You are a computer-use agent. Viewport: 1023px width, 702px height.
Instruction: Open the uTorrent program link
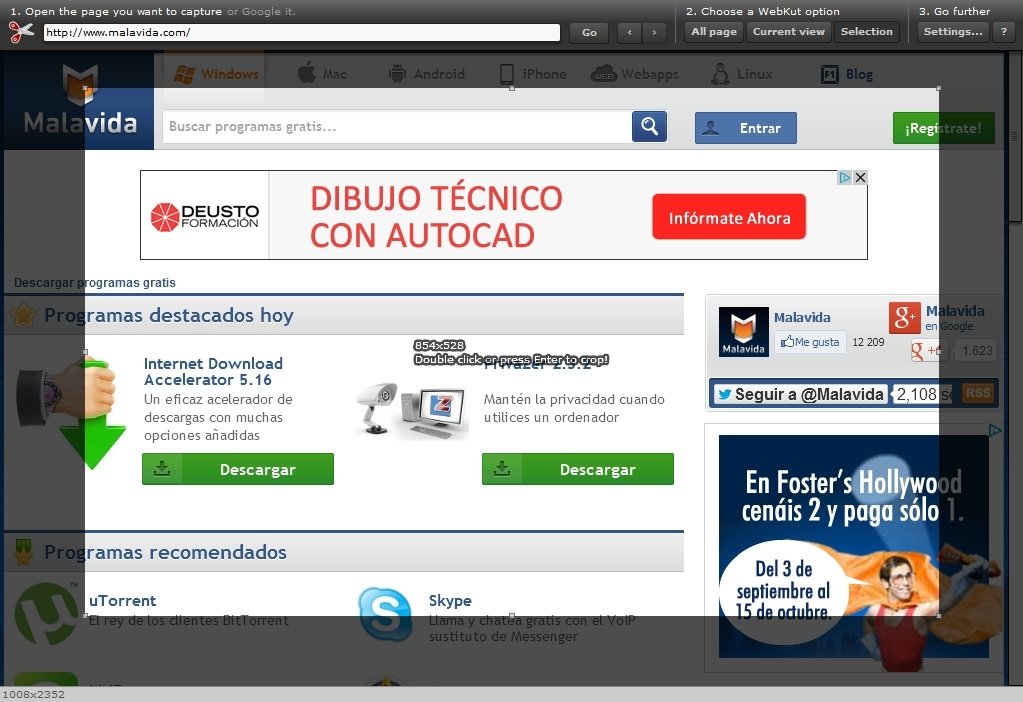123,600
